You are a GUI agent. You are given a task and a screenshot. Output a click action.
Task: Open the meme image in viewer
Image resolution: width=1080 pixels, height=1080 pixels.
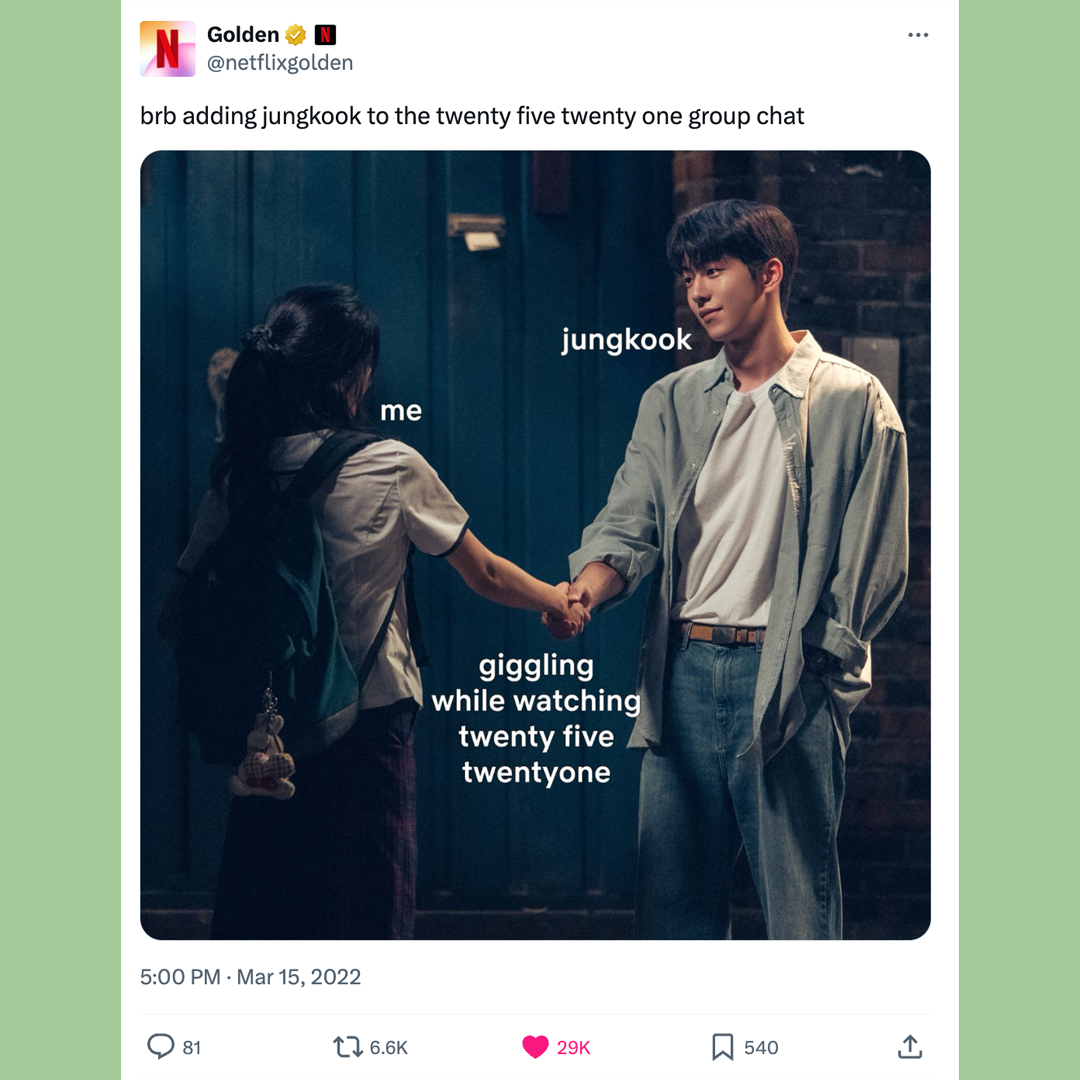pyautogui.click(x=535, y=545)
